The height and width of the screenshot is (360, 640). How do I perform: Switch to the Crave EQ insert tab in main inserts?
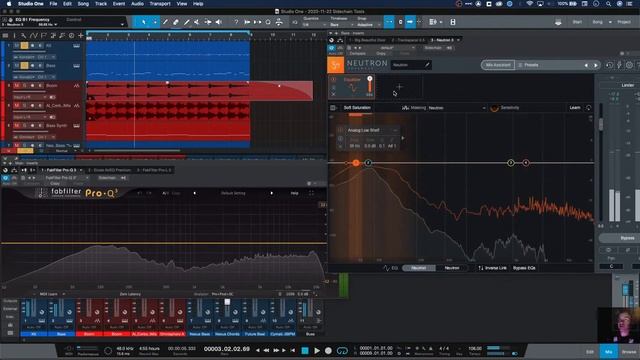tap(110, 170)
